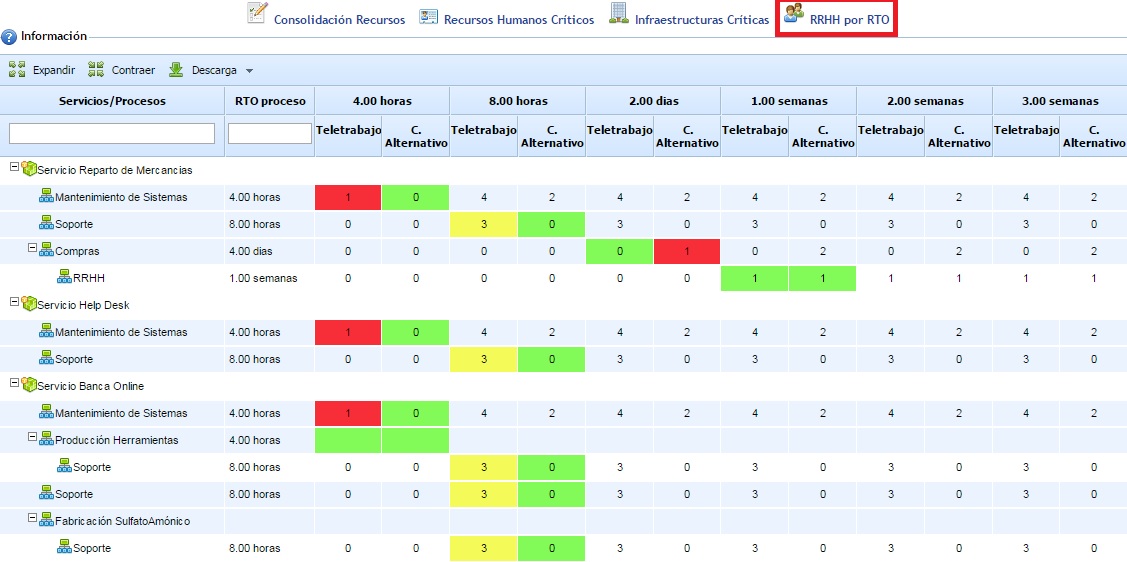Click the Contraer toolbar icon
The height and width of the screenshot is (562, 1127).
[96, 70]
